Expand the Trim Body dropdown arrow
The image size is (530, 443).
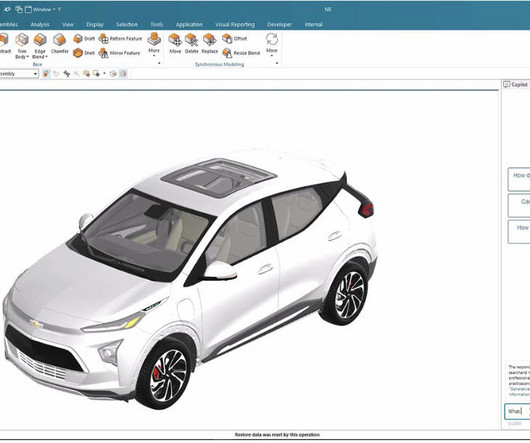(x=27, y=57)
